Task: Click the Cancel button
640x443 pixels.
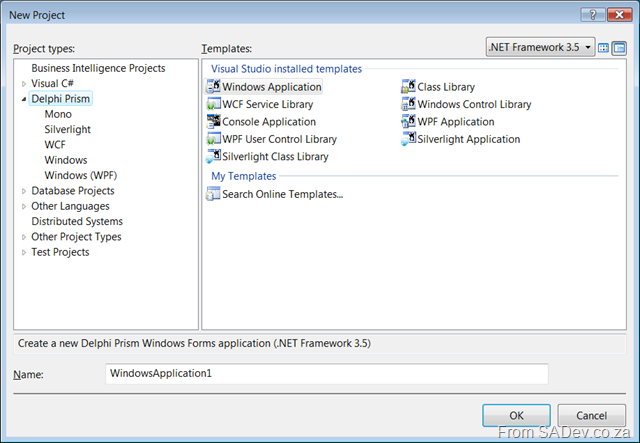Action: [591, 415]
